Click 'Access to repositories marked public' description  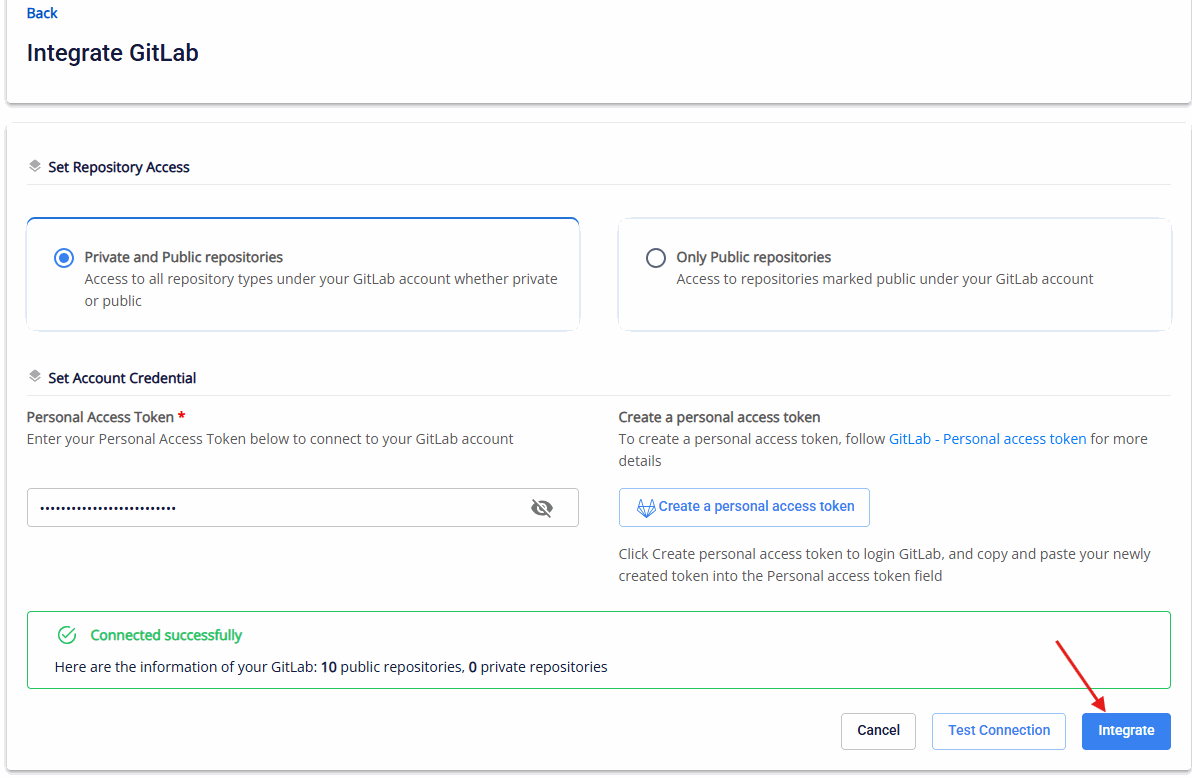[884, 279]
